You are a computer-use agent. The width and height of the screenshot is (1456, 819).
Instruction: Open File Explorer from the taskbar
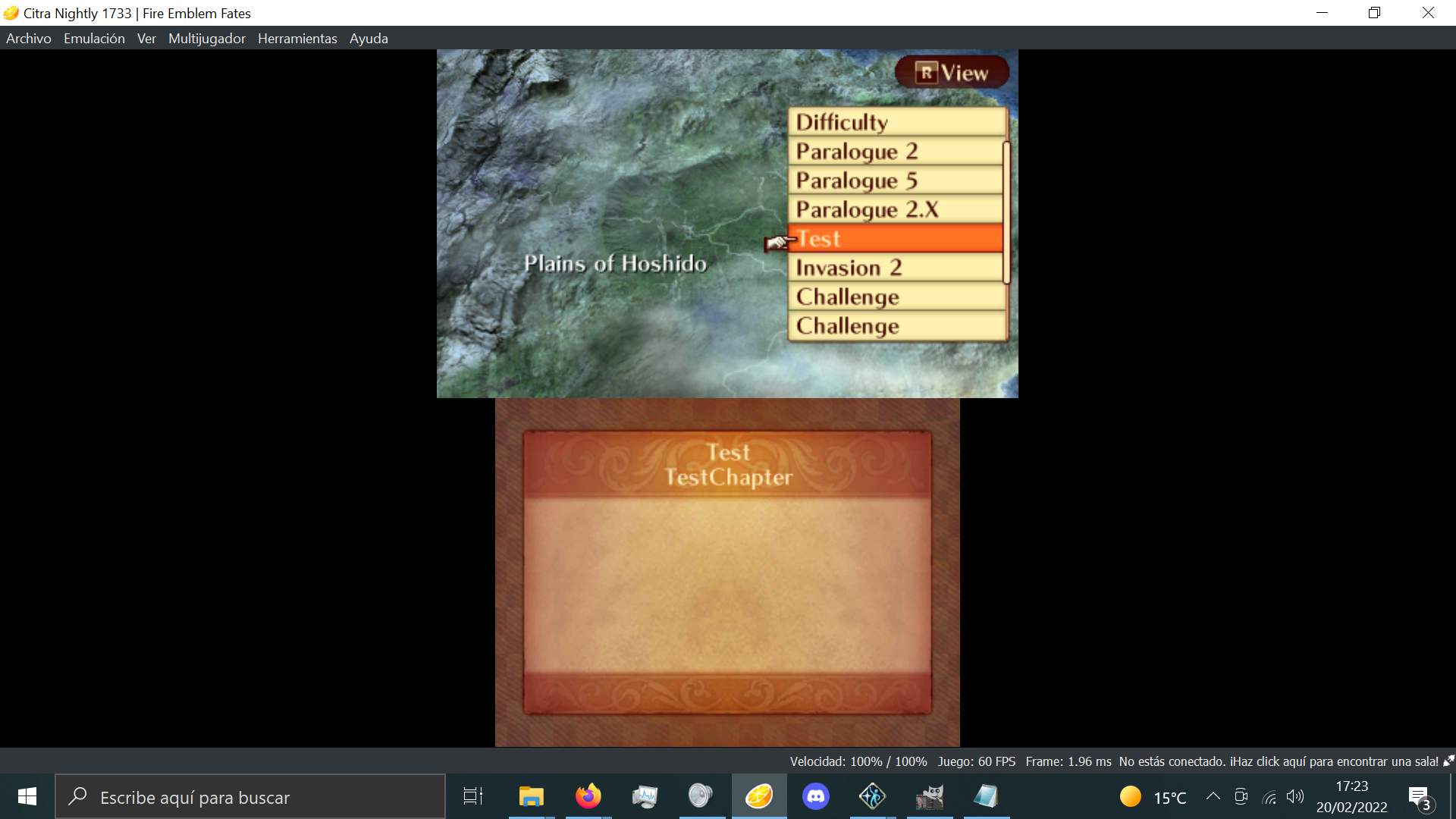(x=531, y=796)
